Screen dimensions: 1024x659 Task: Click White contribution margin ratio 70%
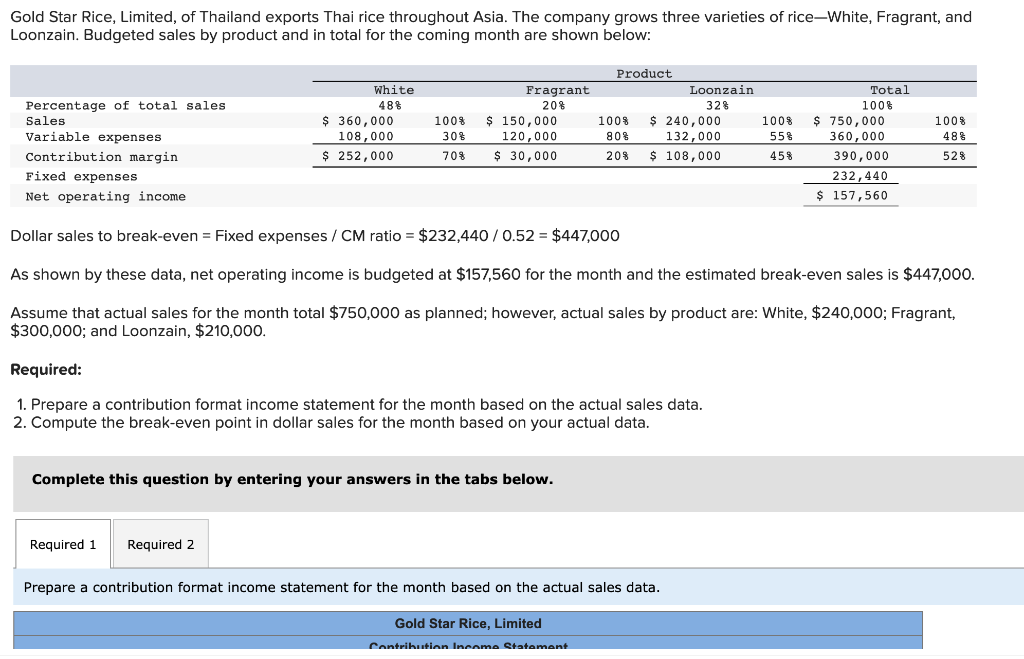coord(454,156)
